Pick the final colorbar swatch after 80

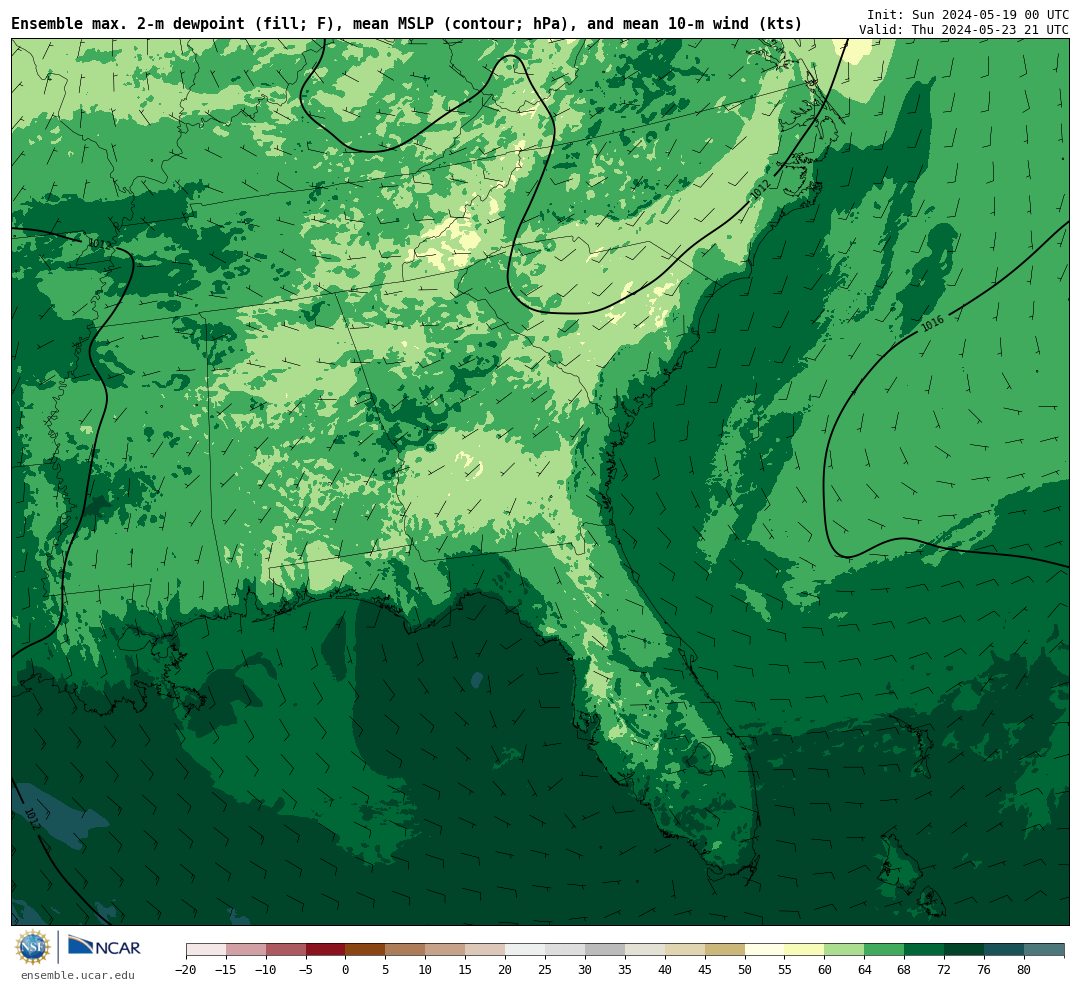click(x=1043, y=950)
